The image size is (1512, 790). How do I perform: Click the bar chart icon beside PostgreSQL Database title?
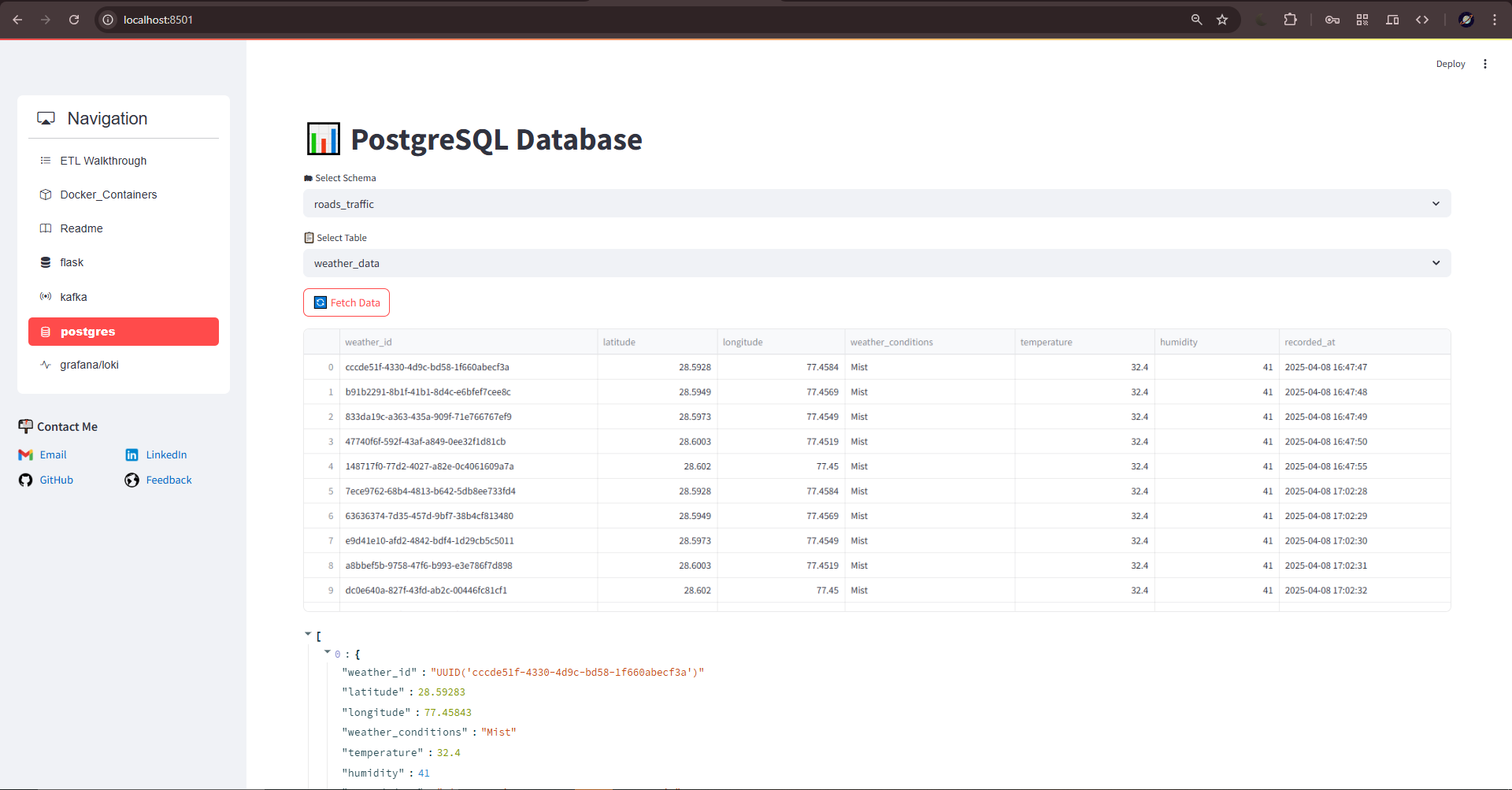(x=323, y=139)
